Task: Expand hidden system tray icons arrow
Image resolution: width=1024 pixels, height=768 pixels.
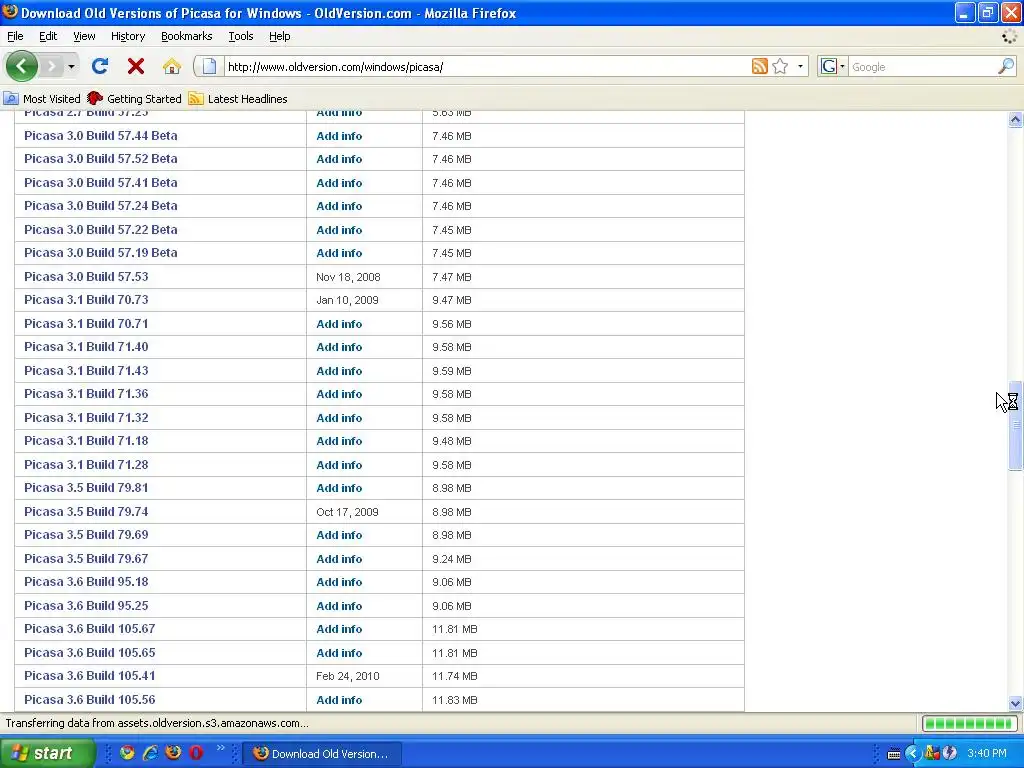Action: [x=912, y=754]
